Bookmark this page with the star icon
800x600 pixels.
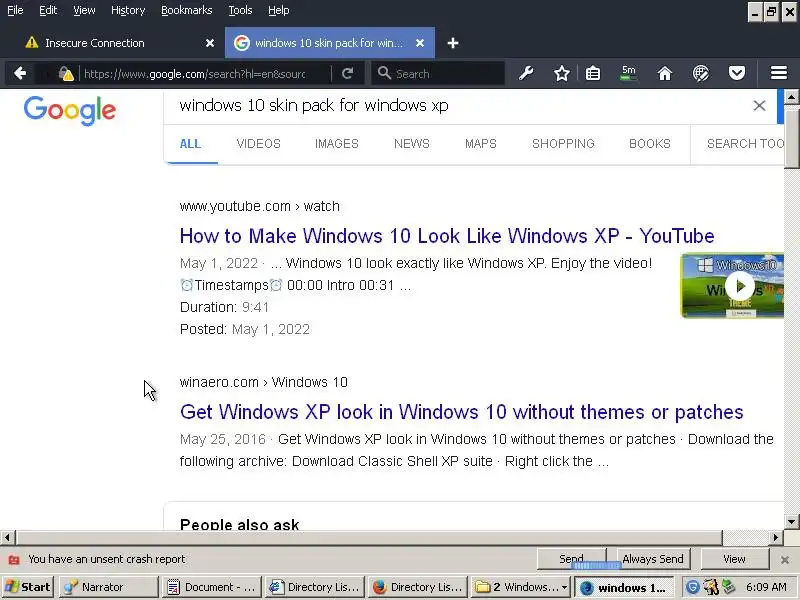[x=562, y=73]
